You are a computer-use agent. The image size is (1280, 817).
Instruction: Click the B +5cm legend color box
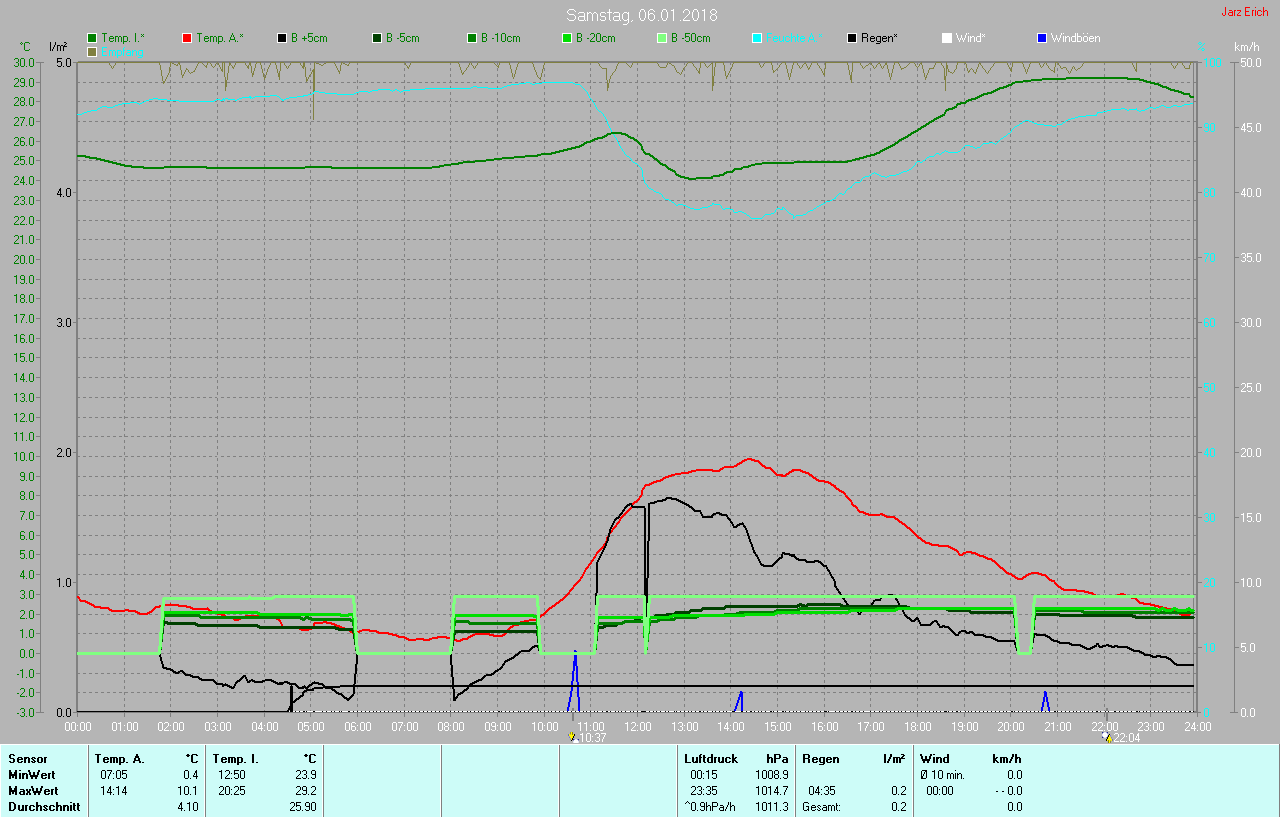[282, 38]
